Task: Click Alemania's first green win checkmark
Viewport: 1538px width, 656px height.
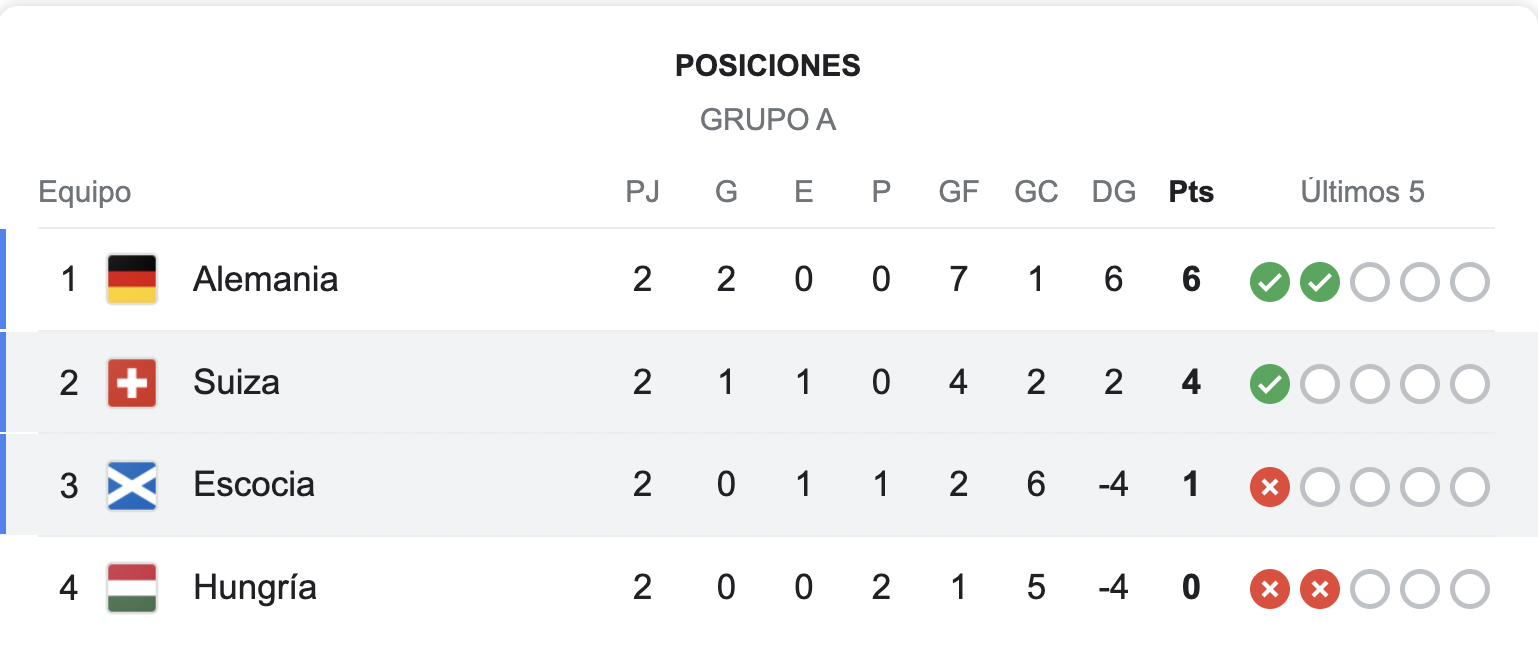Action: coord(1269,283)
